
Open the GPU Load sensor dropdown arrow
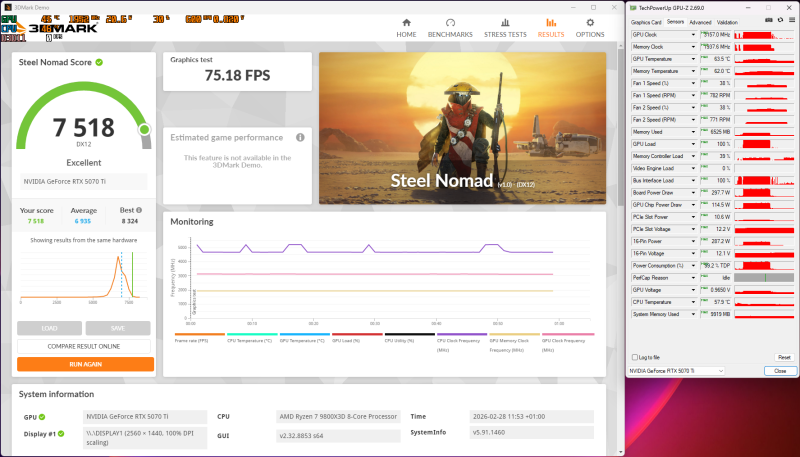(x=693, y=144)
